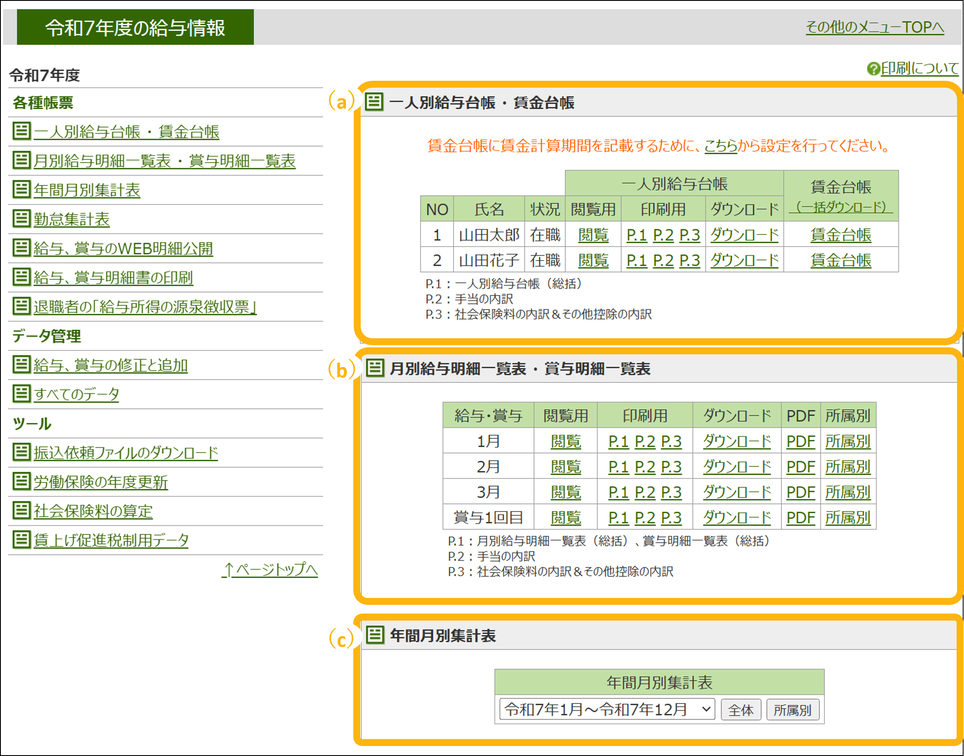Open the PDF link for 2月
This screenshot has width=964, height=756.
800,467
